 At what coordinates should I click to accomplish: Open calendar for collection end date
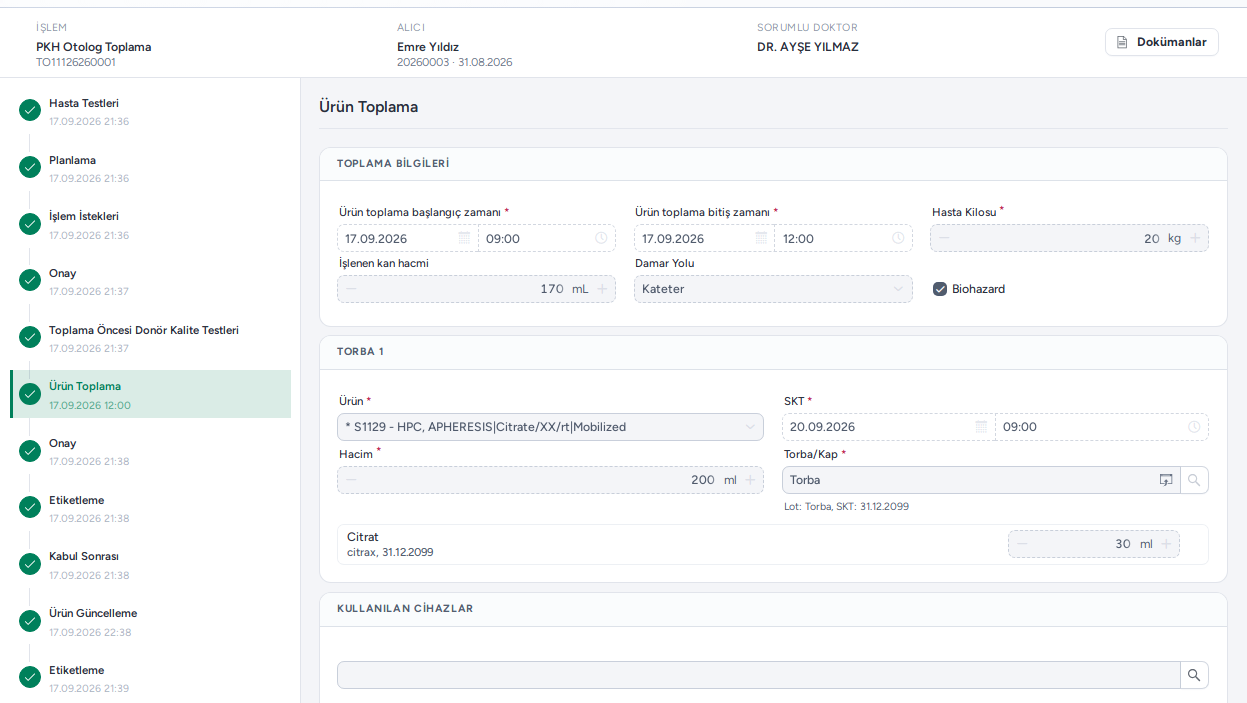[761, 238]
